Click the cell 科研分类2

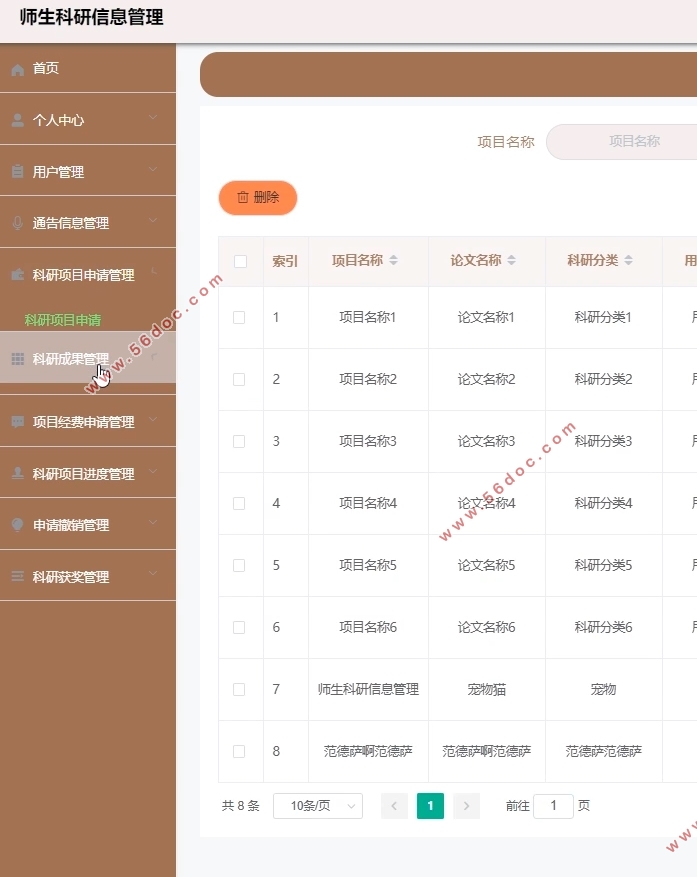(x=604, y=379)
